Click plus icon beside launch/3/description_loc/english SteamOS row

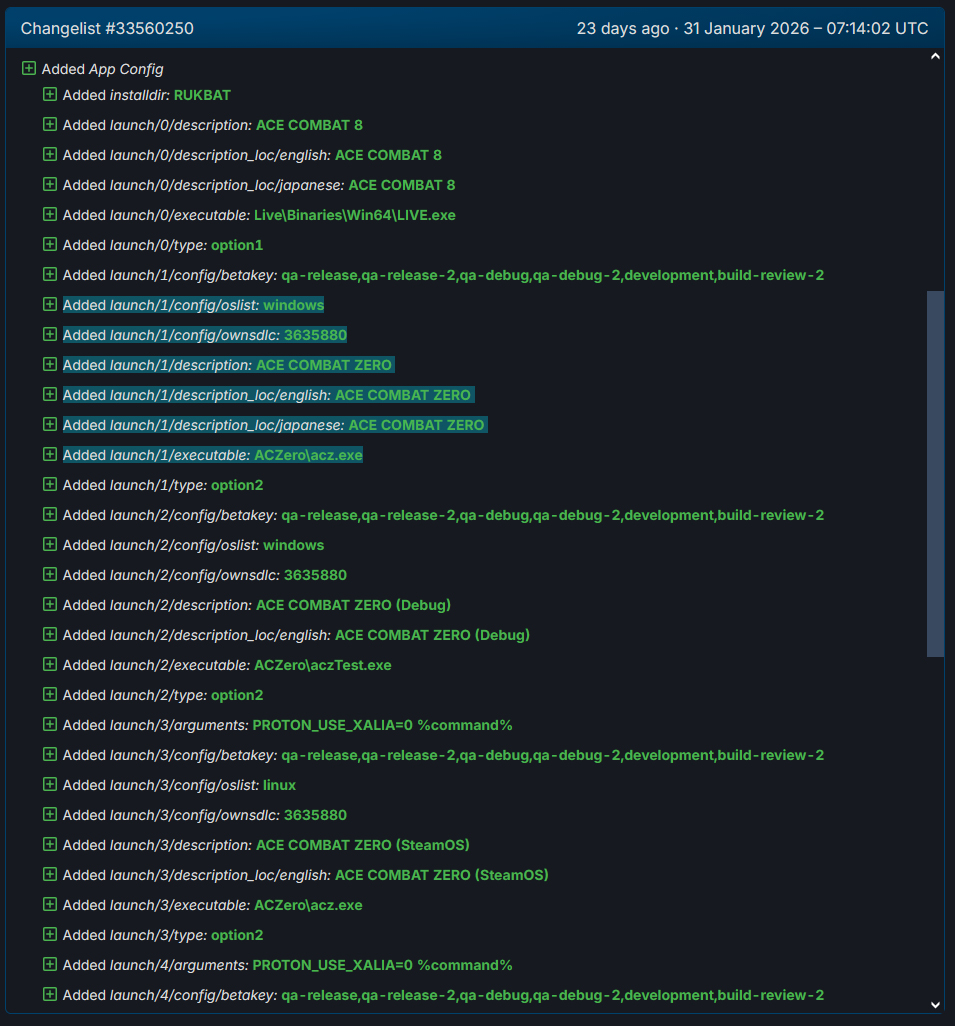coord(50,874)
